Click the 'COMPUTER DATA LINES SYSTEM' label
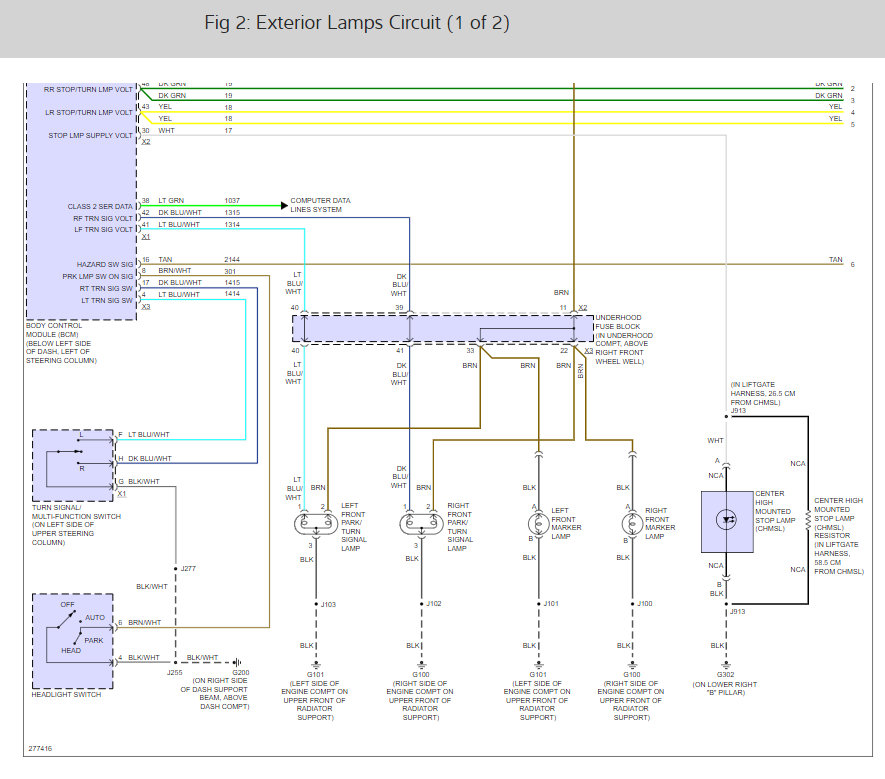The width and height of the screenshot is (885, 779). [320, 205]
